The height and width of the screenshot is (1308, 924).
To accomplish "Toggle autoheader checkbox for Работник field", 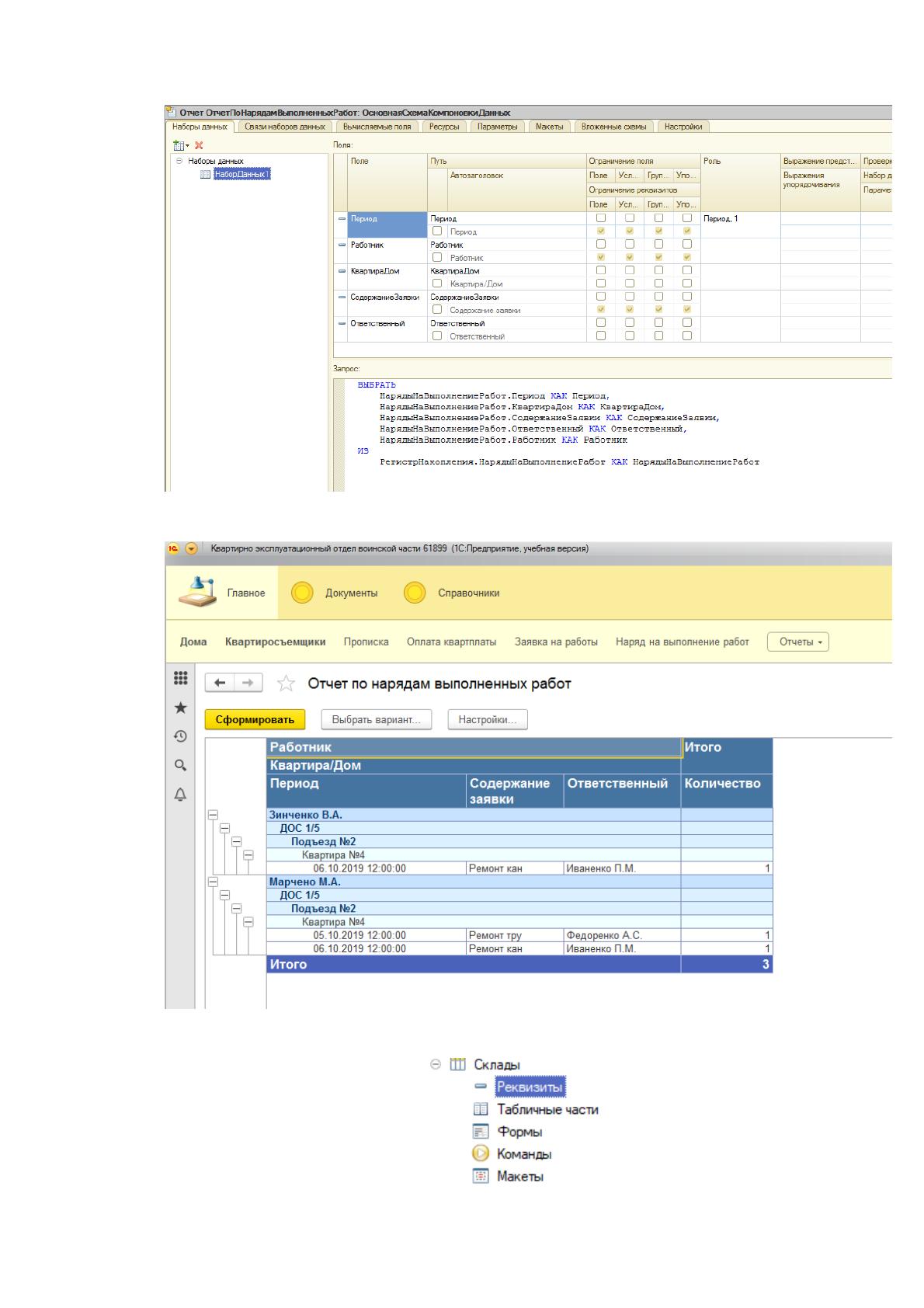I will point(437,257).
